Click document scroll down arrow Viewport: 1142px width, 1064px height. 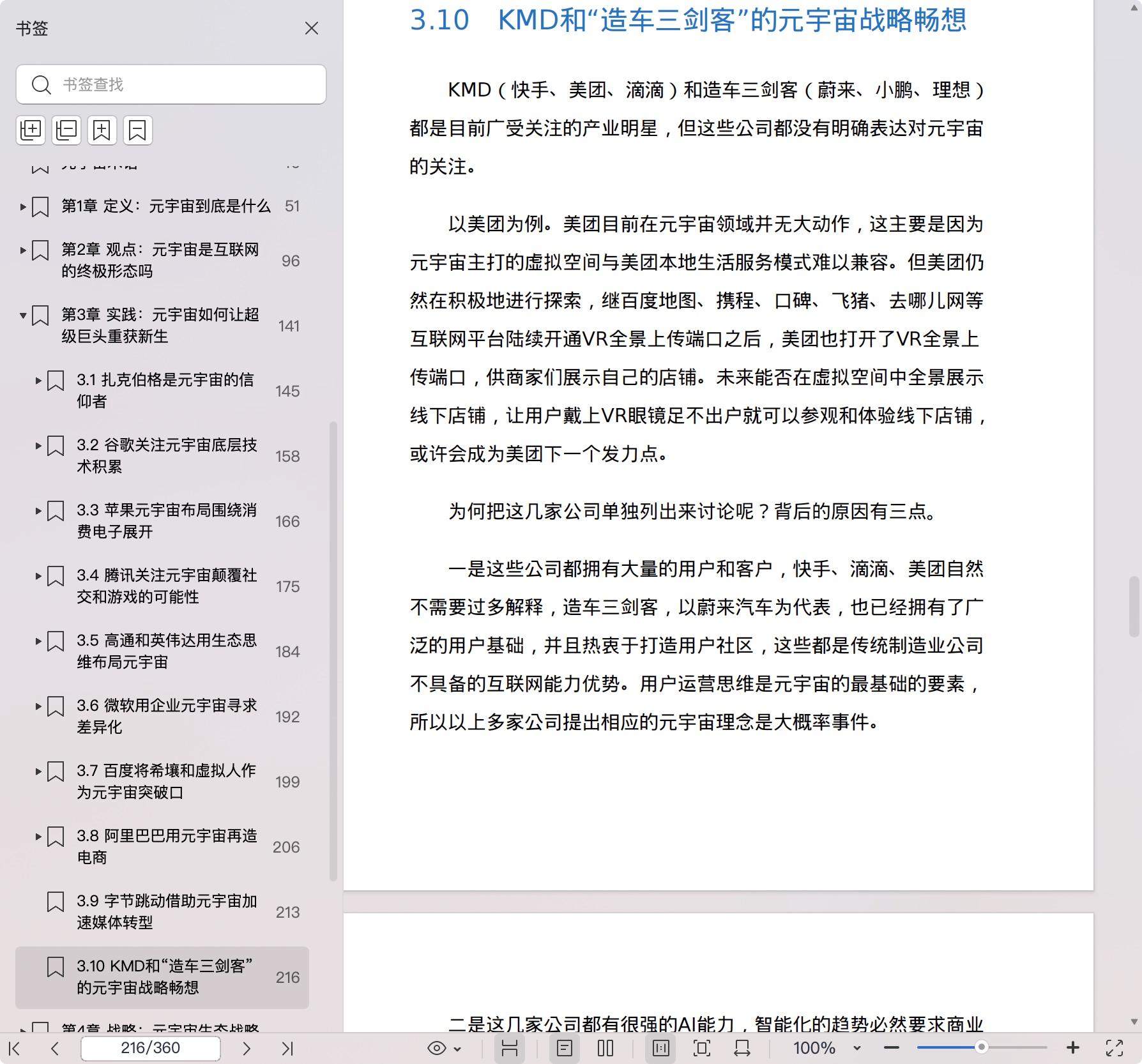[x=1134, y=1022]
